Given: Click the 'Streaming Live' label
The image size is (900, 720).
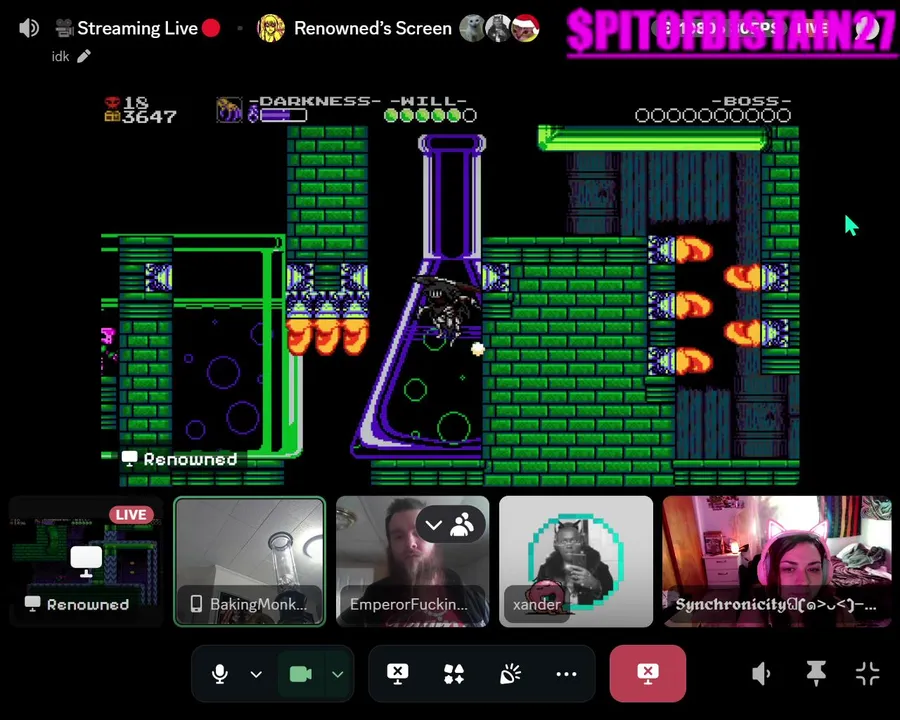Looking at the screenshot, I should pyautogui.click(x=137, y=28).
